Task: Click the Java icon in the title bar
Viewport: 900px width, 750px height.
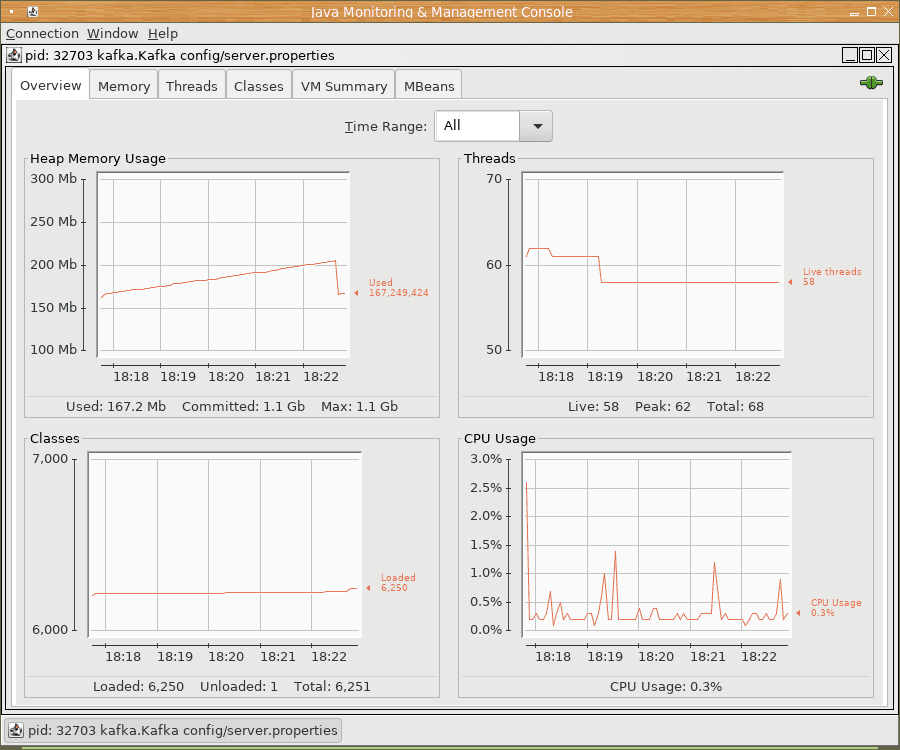Action: click(33, 12)
